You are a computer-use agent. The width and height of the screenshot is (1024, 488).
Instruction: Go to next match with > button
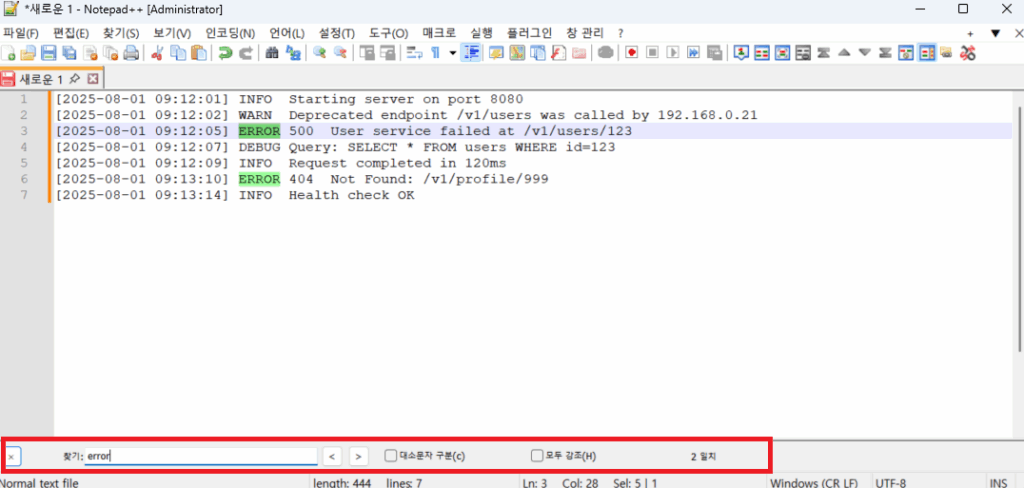358,456
